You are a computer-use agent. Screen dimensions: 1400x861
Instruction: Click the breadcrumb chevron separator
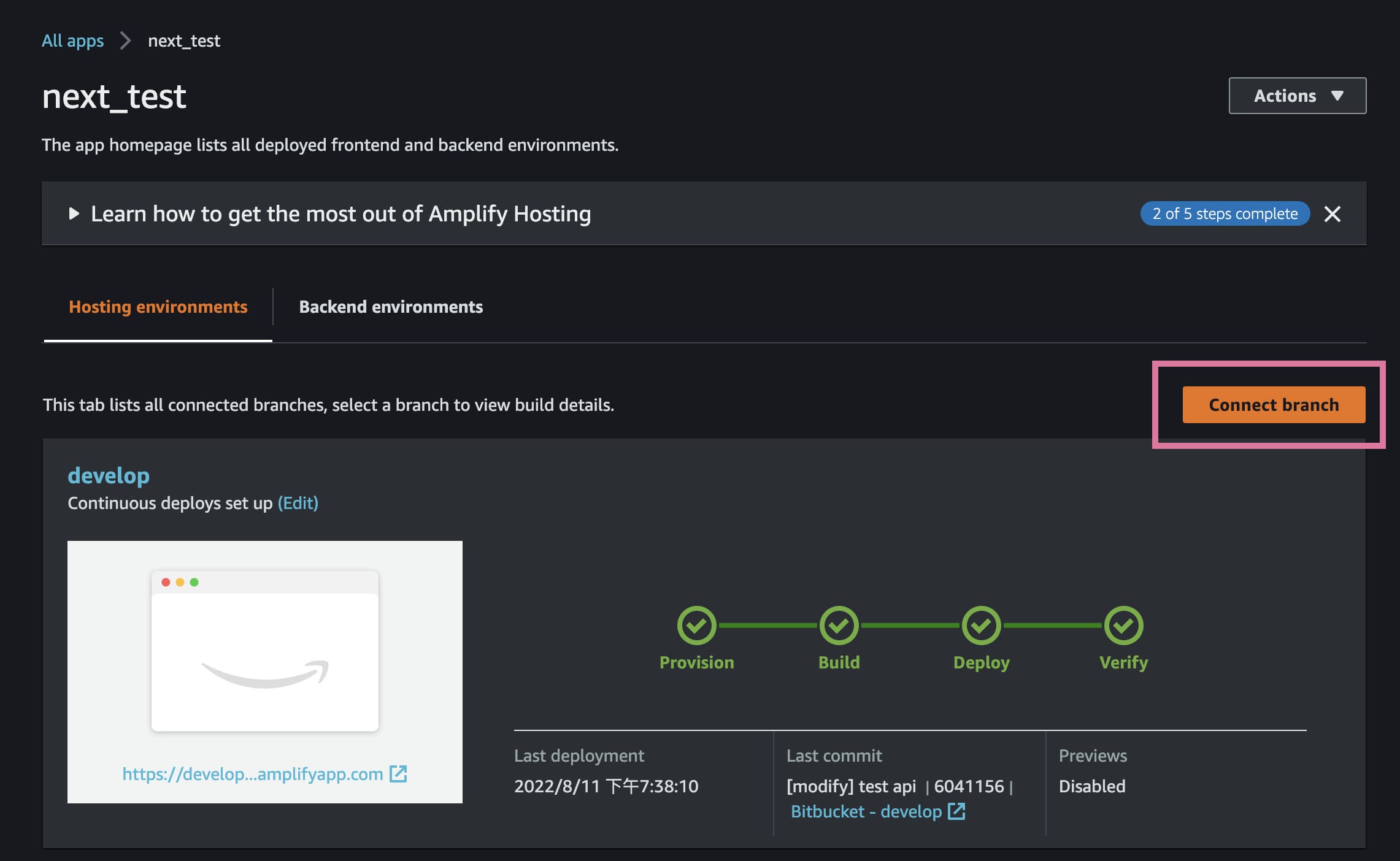[x=126, y=41]
